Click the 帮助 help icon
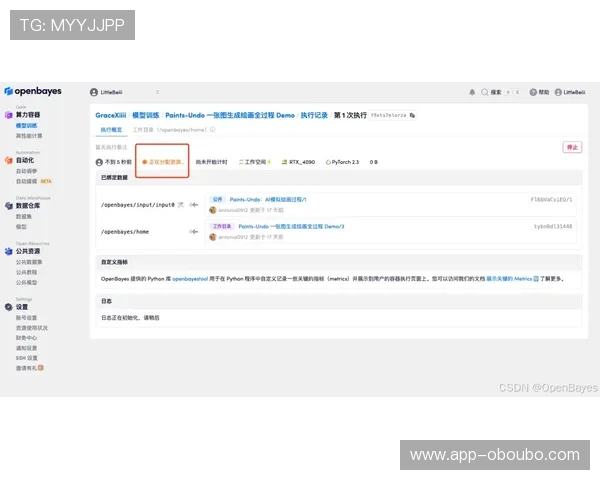 coord(533,92)
